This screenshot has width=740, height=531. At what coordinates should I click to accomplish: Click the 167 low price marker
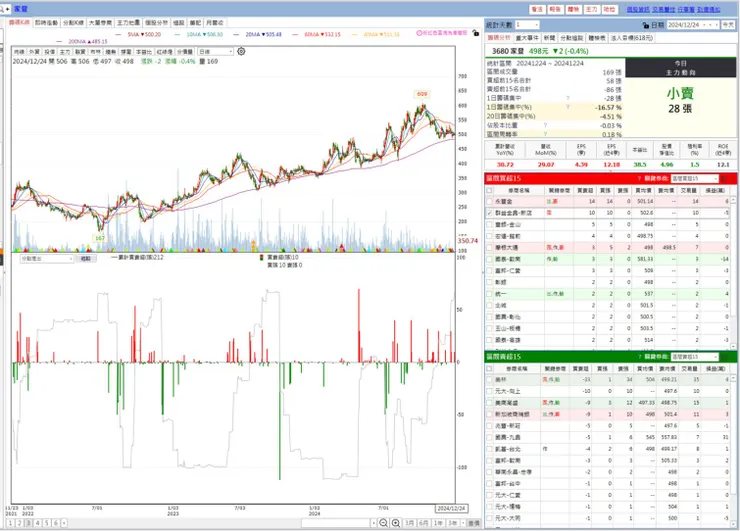coord(100,238)
